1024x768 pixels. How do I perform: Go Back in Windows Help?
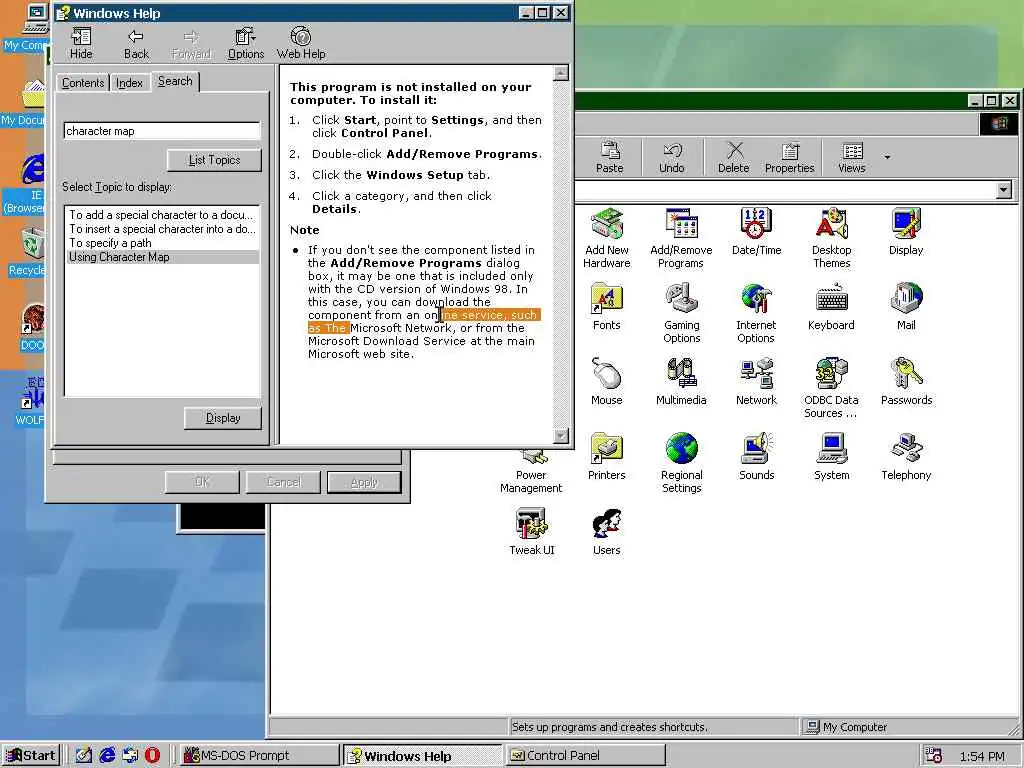pyautogui.click(x=136, y=44)
